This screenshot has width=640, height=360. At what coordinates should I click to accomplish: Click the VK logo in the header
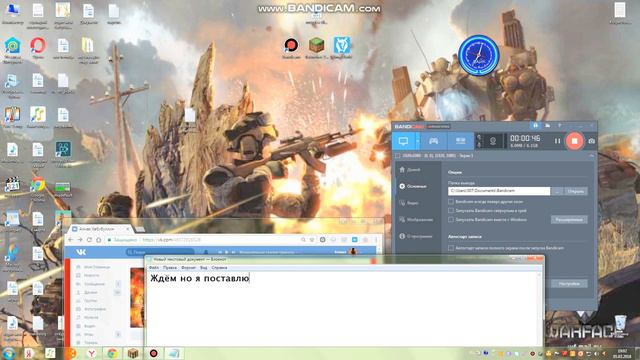[81, 252]
